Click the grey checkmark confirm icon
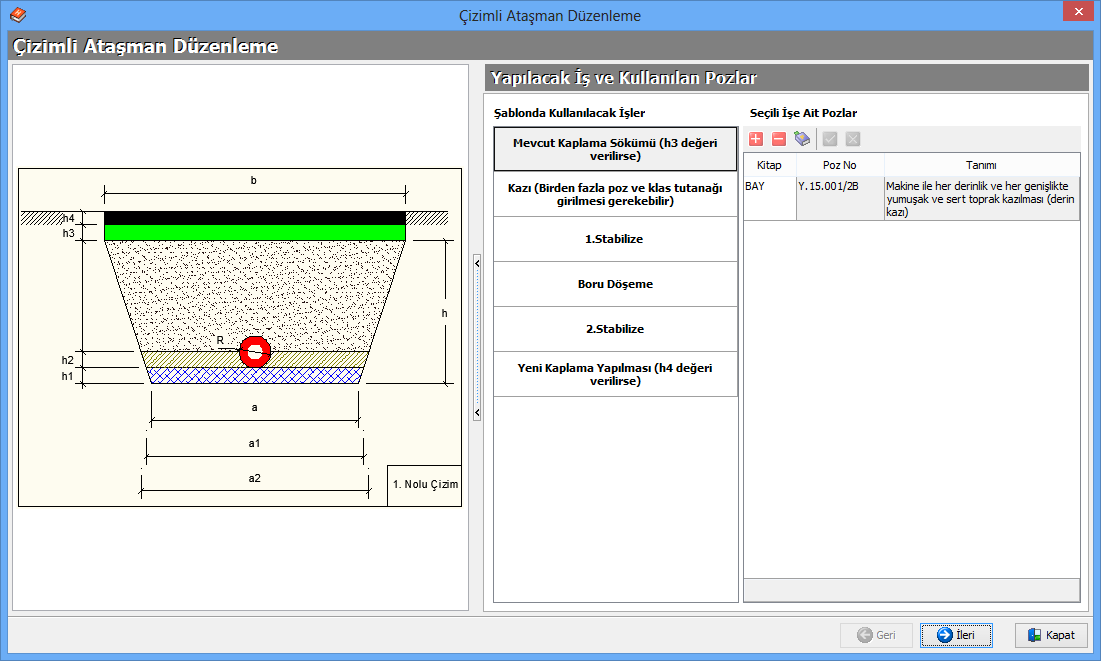 (x=830, y=139)
